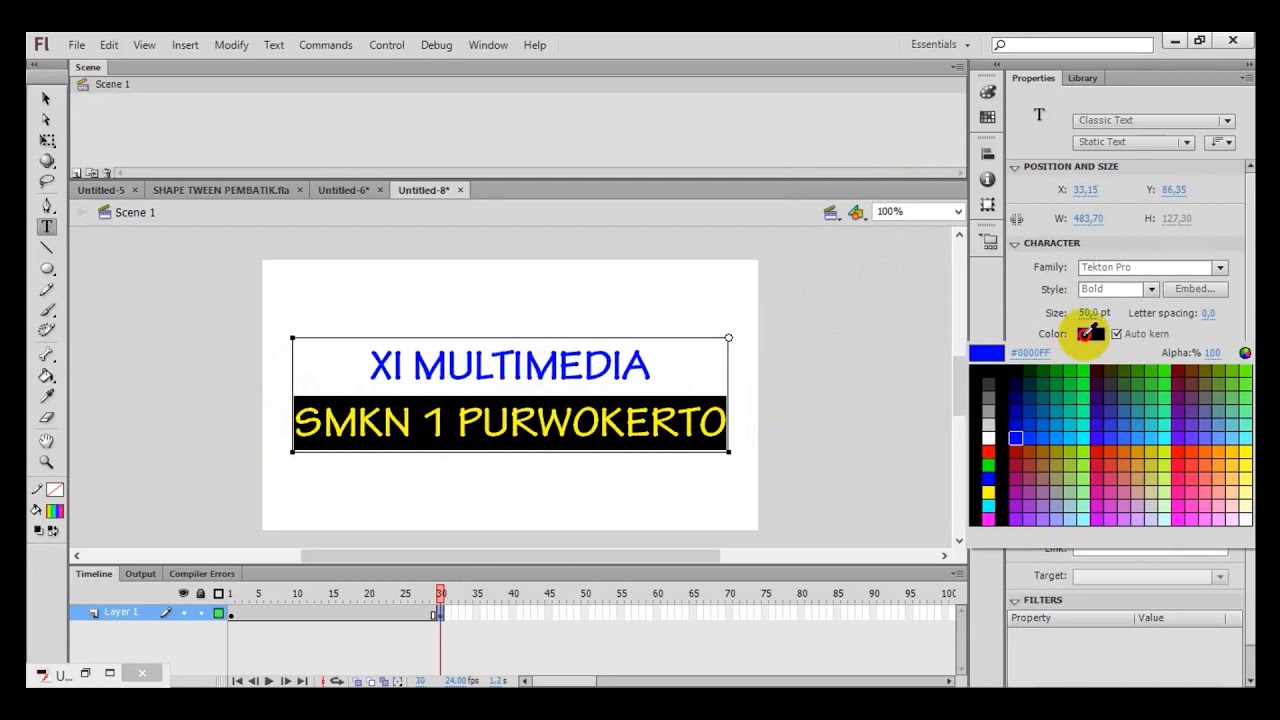
Task: Open the Transform panel icon
Action: pos(988,204)
